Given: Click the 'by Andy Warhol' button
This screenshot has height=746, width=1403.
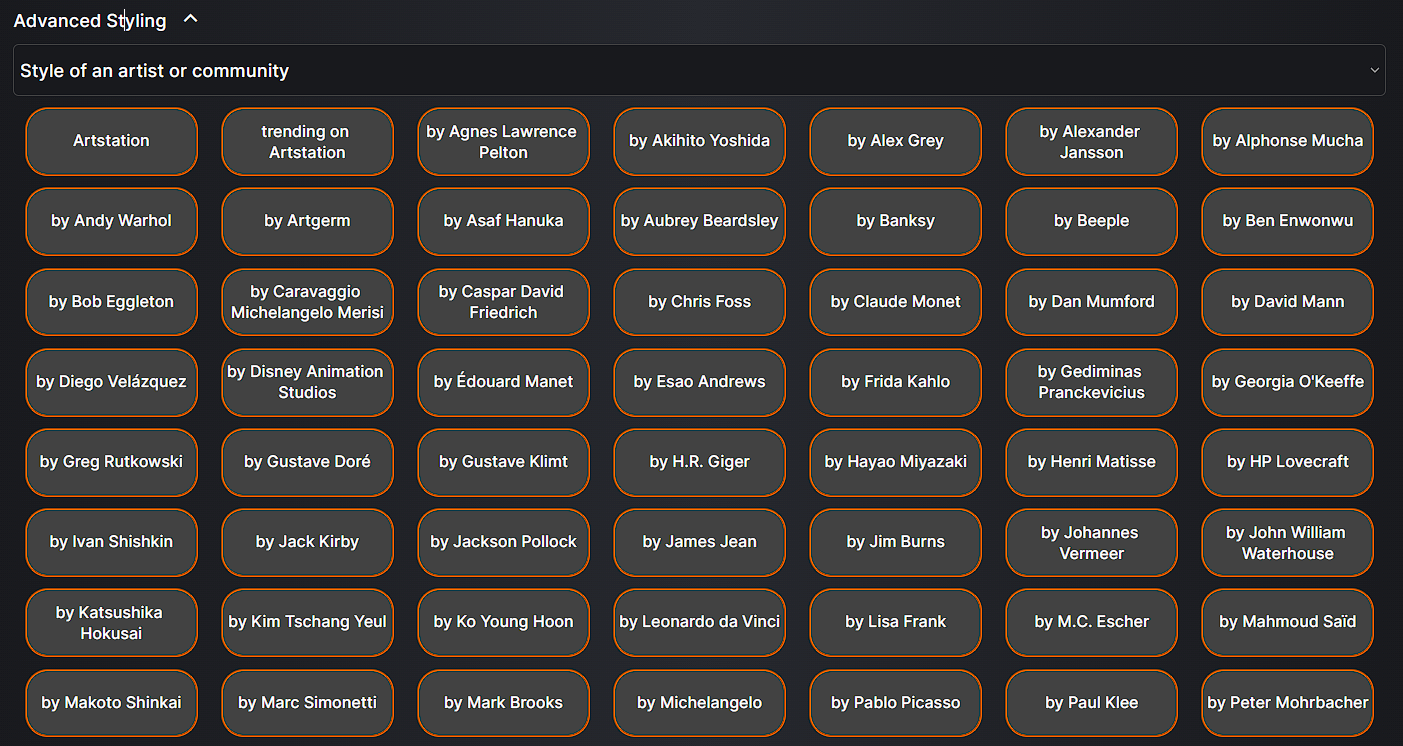Looking at the screenshot, I should [x=111, y=221].
